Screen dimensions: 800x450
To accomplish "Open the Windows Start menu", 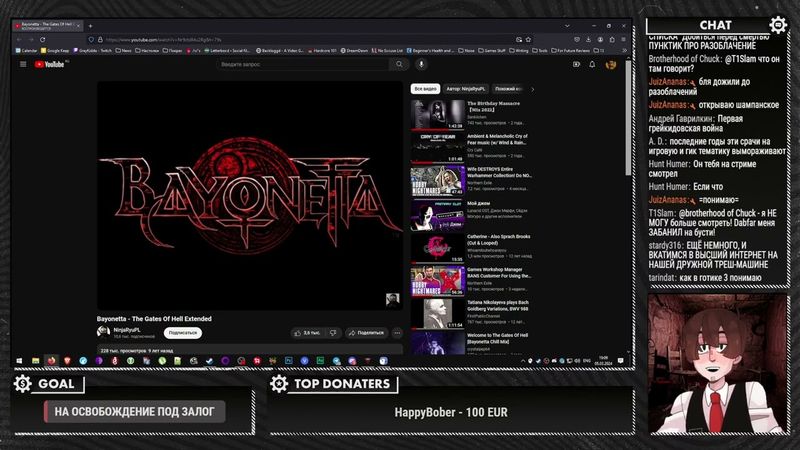I will click(x=19, y=360).
